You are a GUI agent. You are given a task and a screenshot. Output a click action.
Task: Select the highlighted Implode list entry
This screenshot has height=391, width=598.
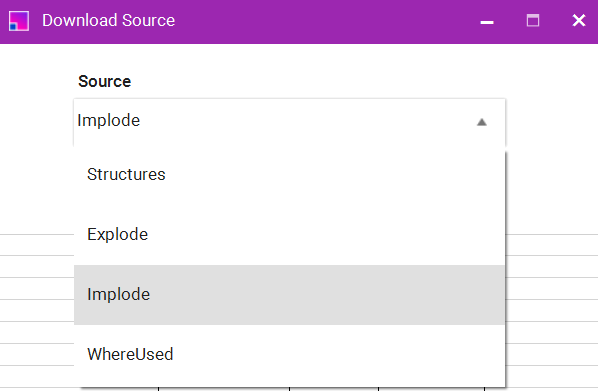tap(289, 294)
